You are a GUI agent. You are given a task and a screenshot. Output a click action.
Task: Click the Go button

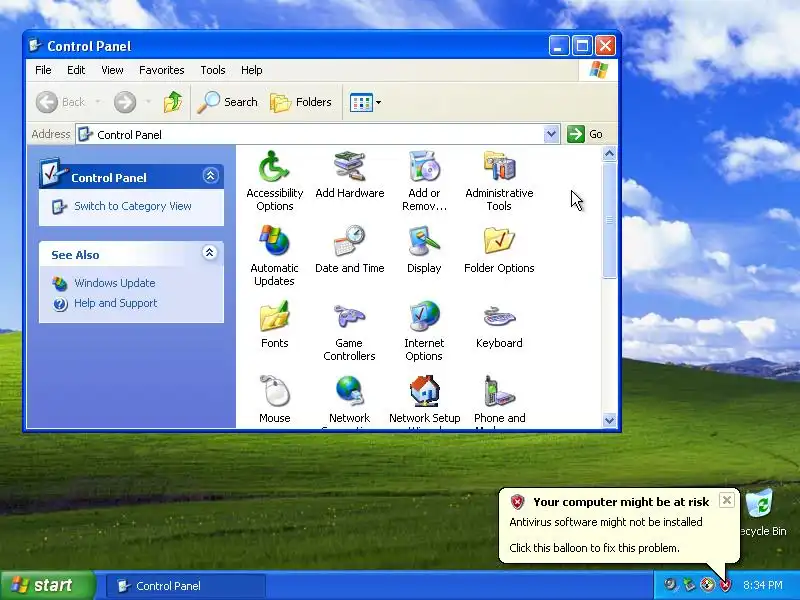point(585,134)
